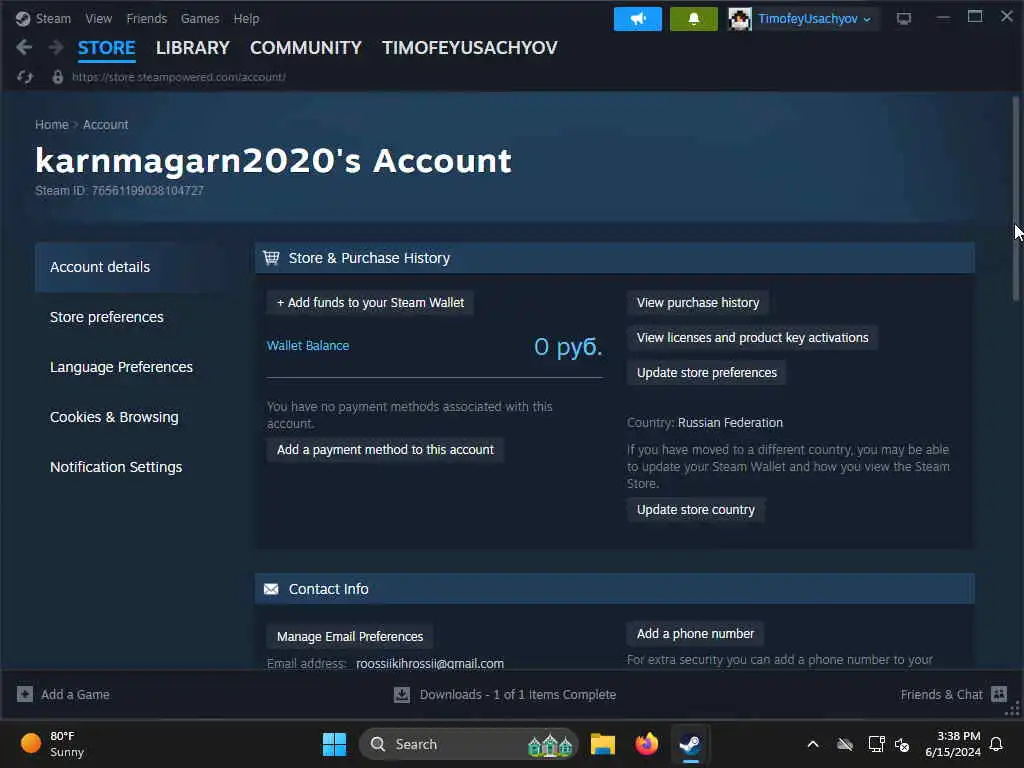
Task: Open the weather widget showing 80°F Sunny
Action: [52, 744]
